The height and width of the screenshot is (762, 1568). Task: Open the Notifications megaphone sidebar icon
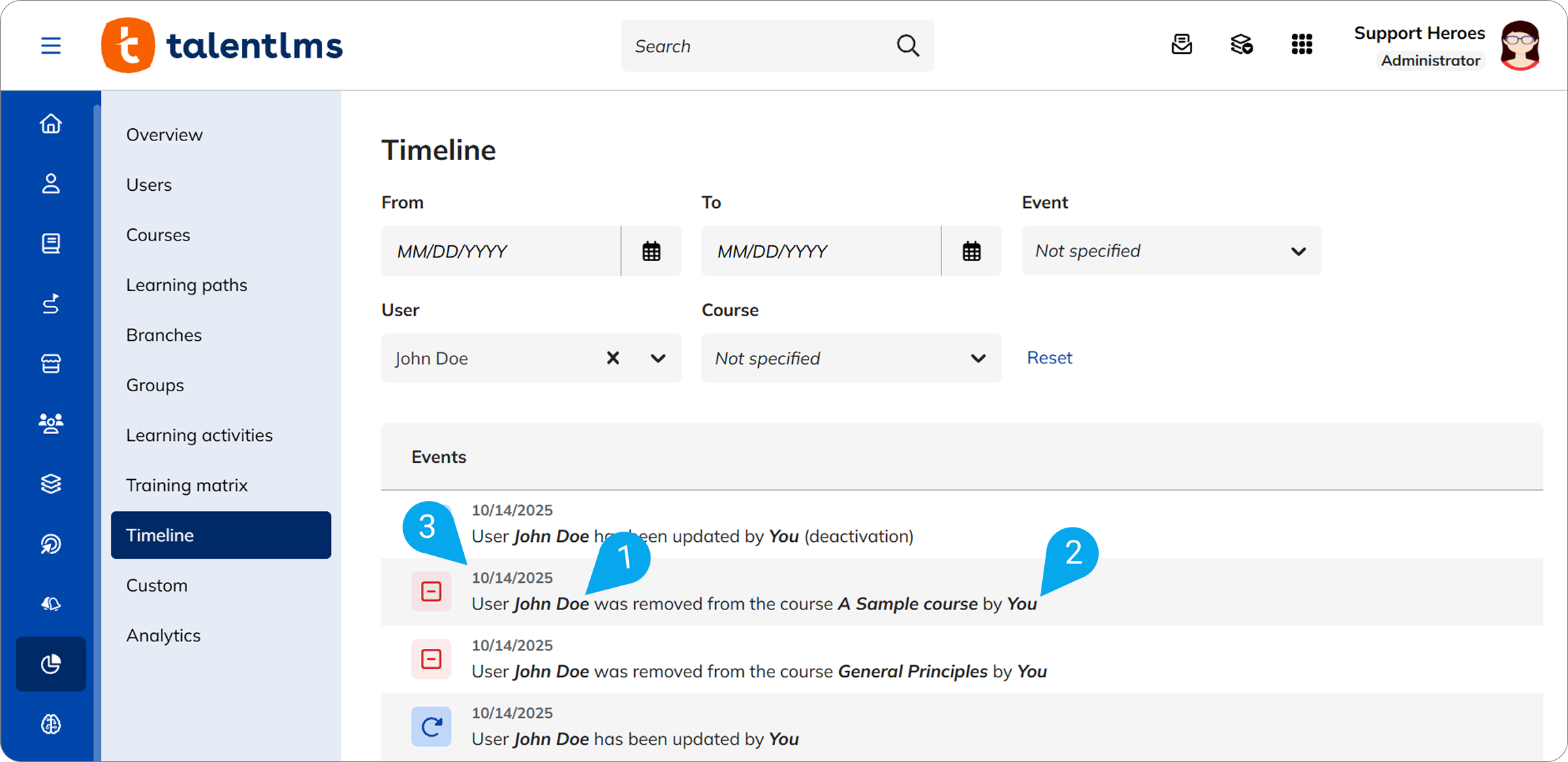51,604
